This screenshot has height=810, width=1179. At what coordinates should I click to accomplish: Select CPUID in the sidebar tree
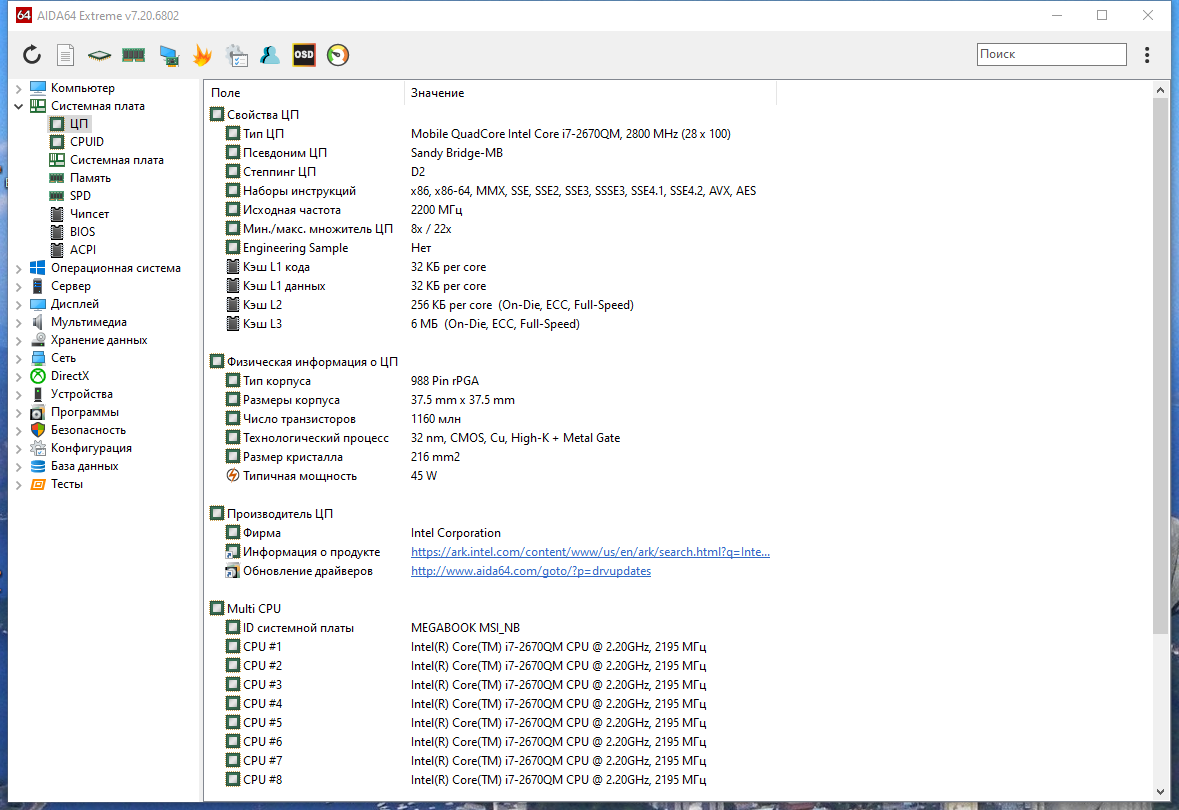86,142
